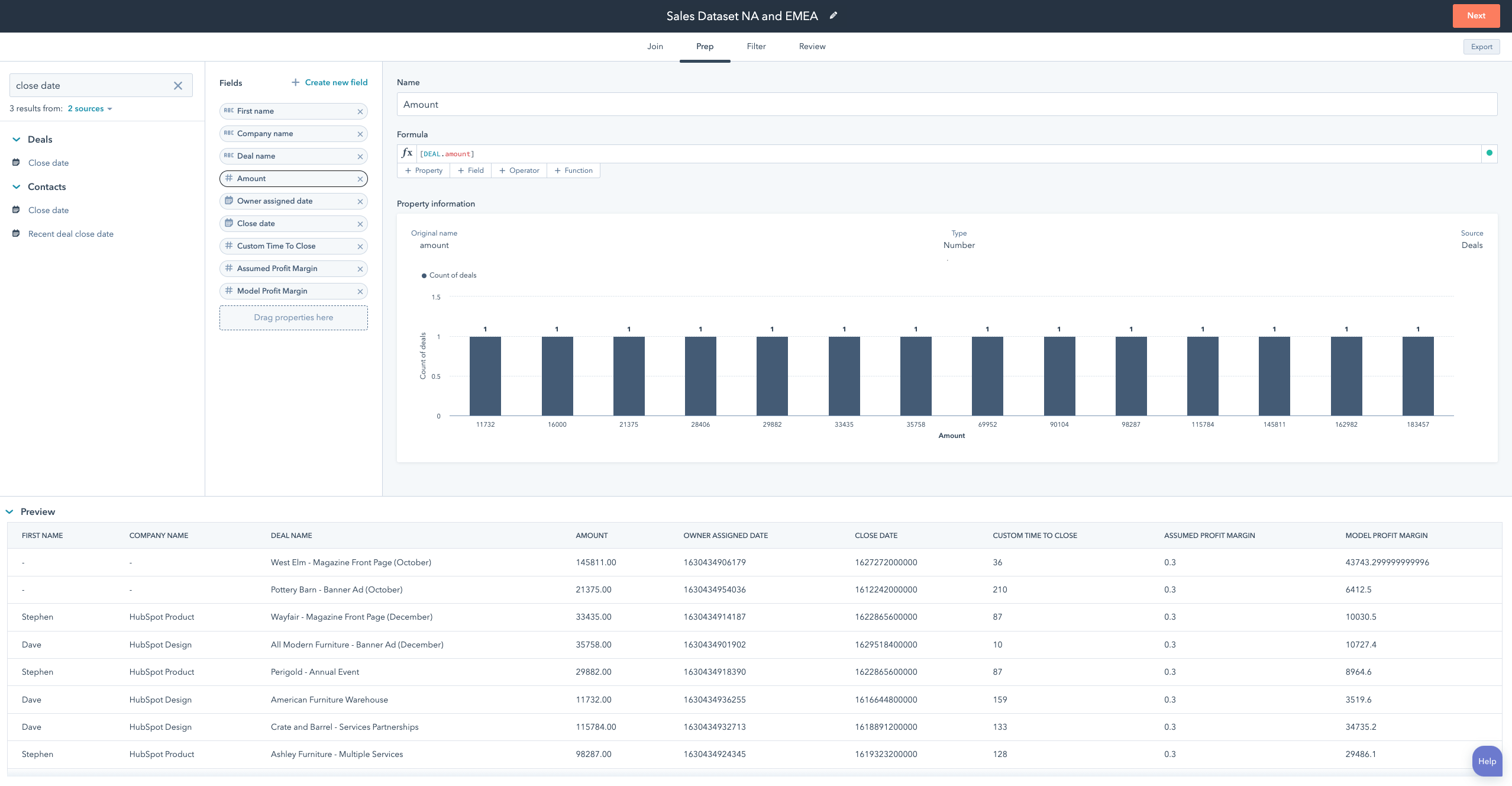Remove the Model Profit Margin field chip
This screenshot has width=1512, height=786.
pos(360,291)
